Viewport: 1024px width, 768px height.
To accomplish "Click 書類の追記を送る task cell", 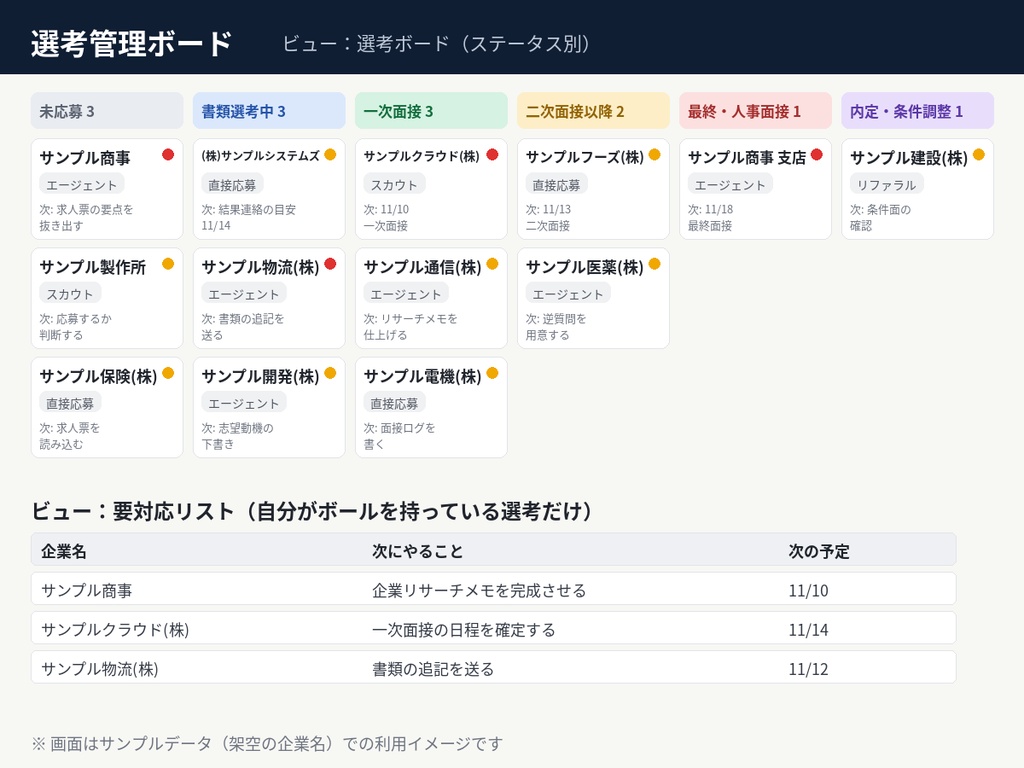I will (433, 669).
